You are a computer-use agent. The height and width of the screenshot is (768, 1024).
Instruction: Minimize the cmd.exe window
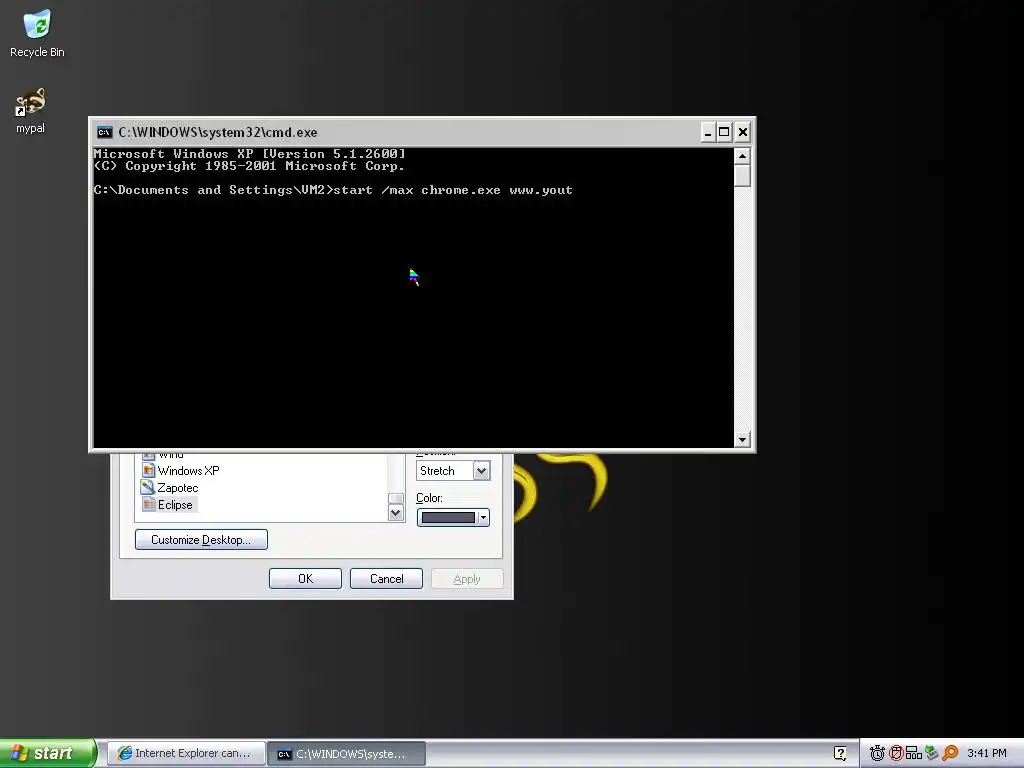708,133
